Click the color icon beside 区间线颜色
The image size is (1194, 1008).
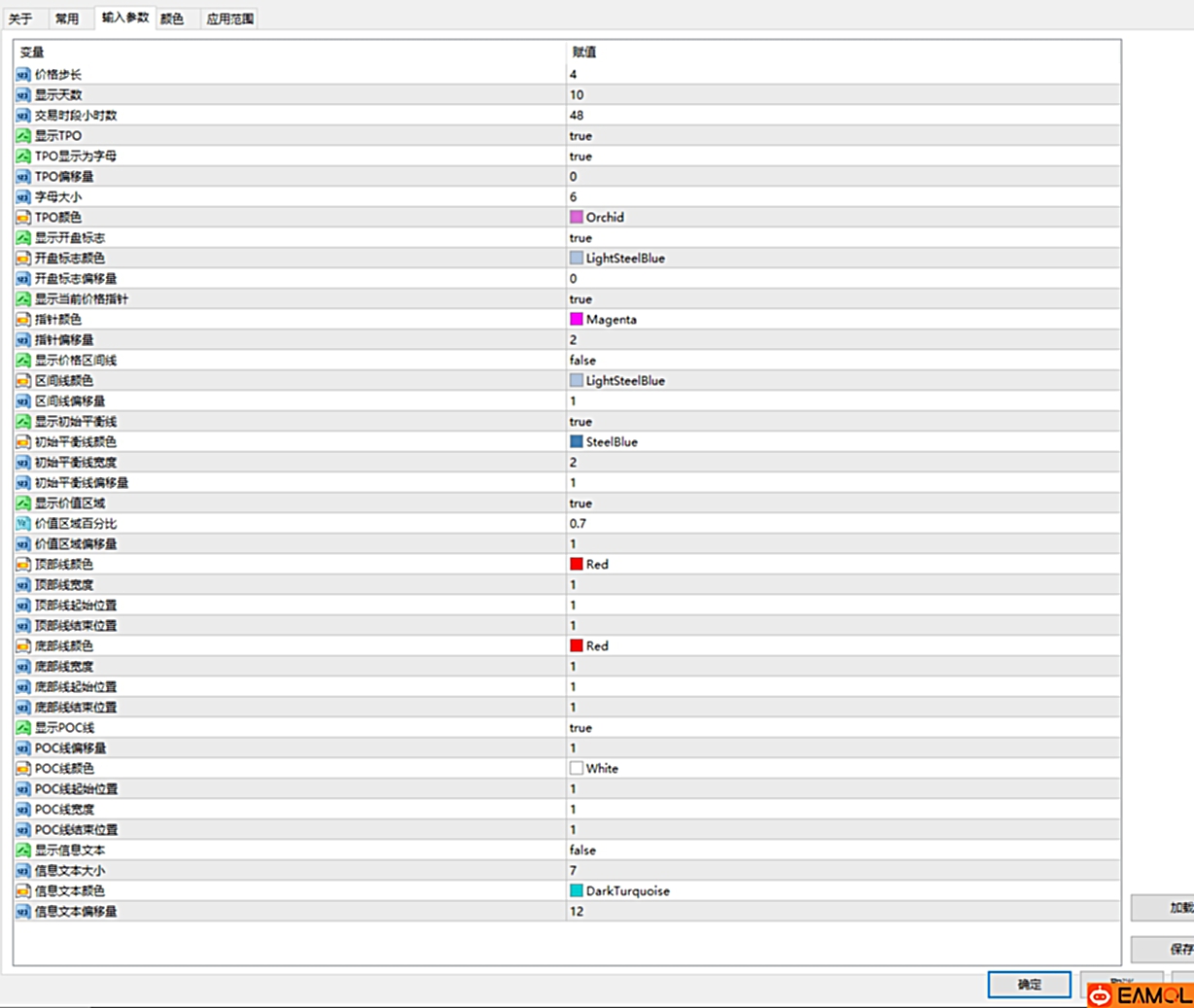coord(23,381)
